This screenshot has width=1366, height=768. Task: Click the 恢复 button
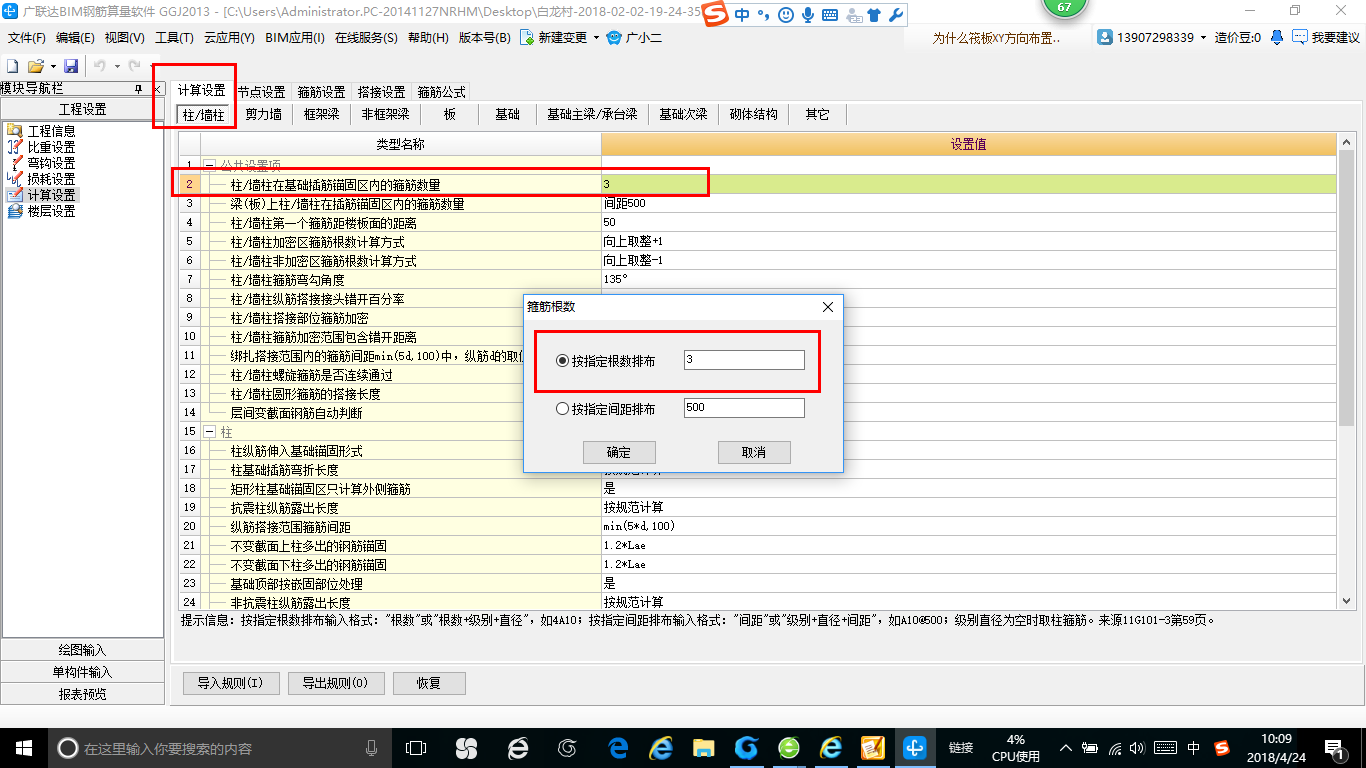(x=429, y=684)
